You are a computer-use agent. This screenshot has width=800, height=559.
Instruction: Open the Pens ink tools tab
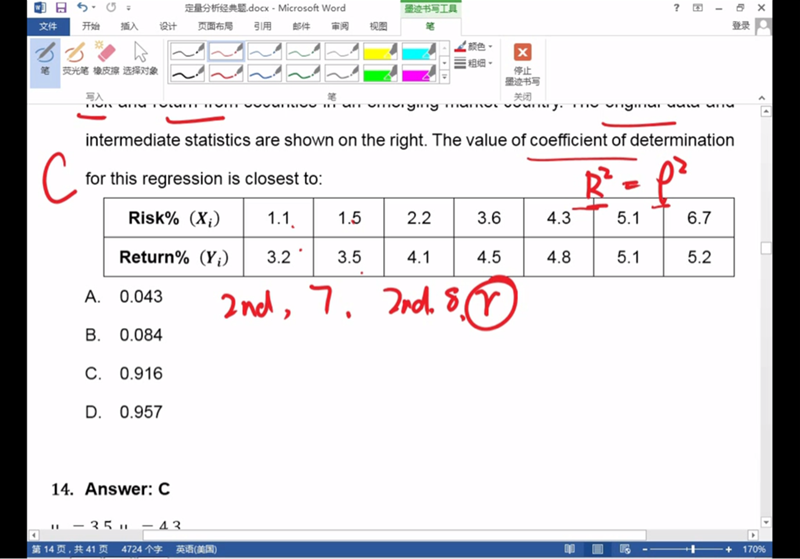431,26
